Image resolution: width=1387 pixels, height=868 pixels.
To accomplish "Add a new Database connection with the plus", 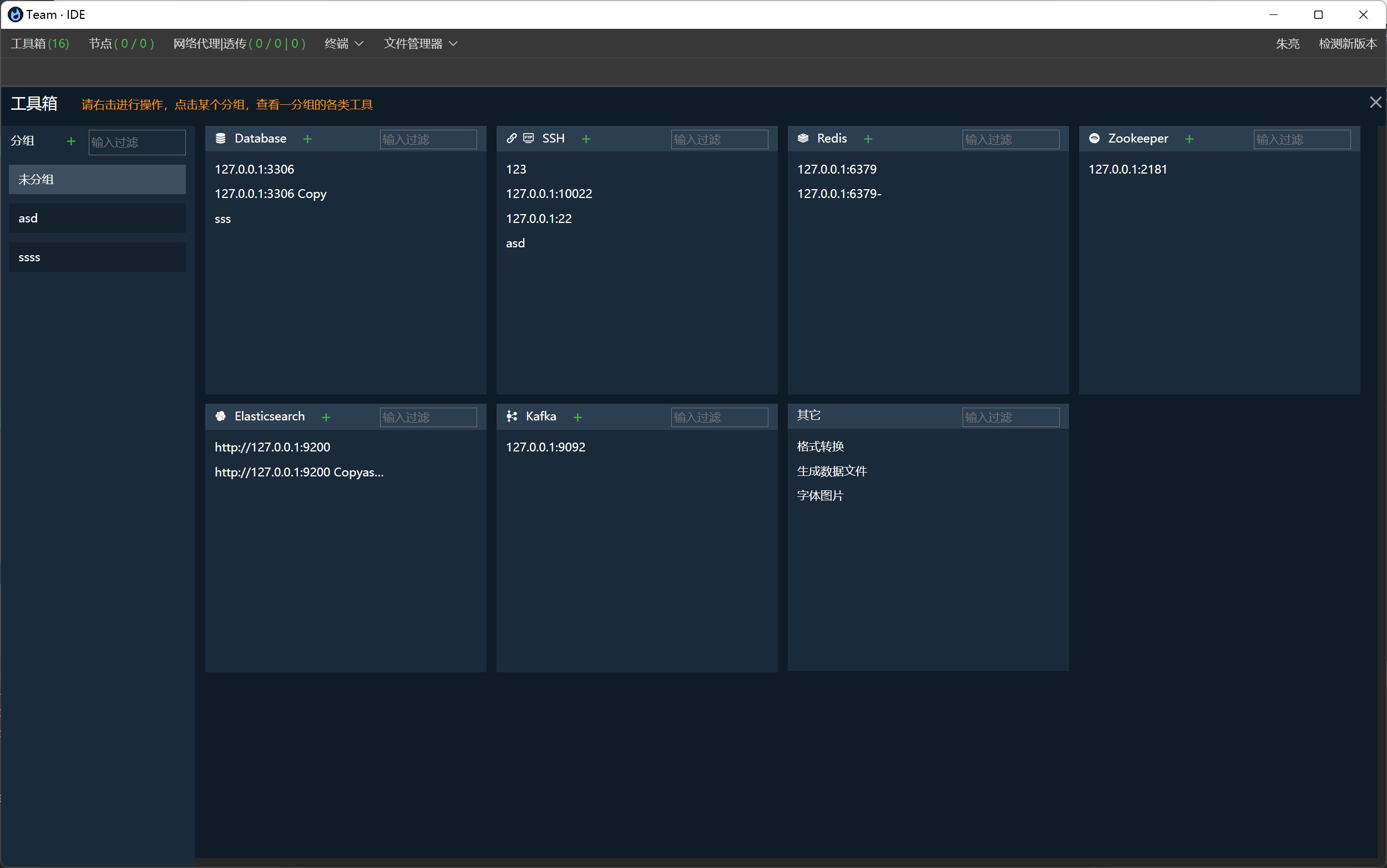I will point(308,138).
